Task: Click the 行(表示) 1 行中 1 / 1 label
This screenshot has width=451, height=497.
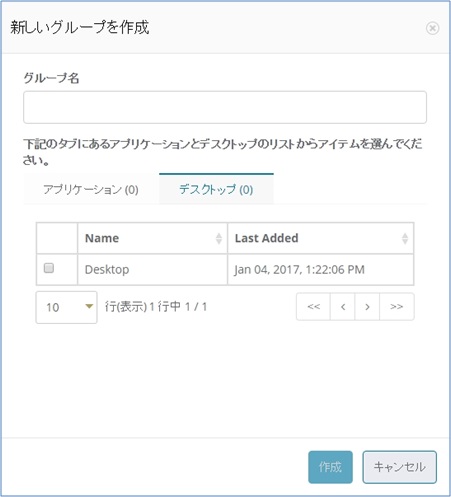Action: [x=156, y=307]
